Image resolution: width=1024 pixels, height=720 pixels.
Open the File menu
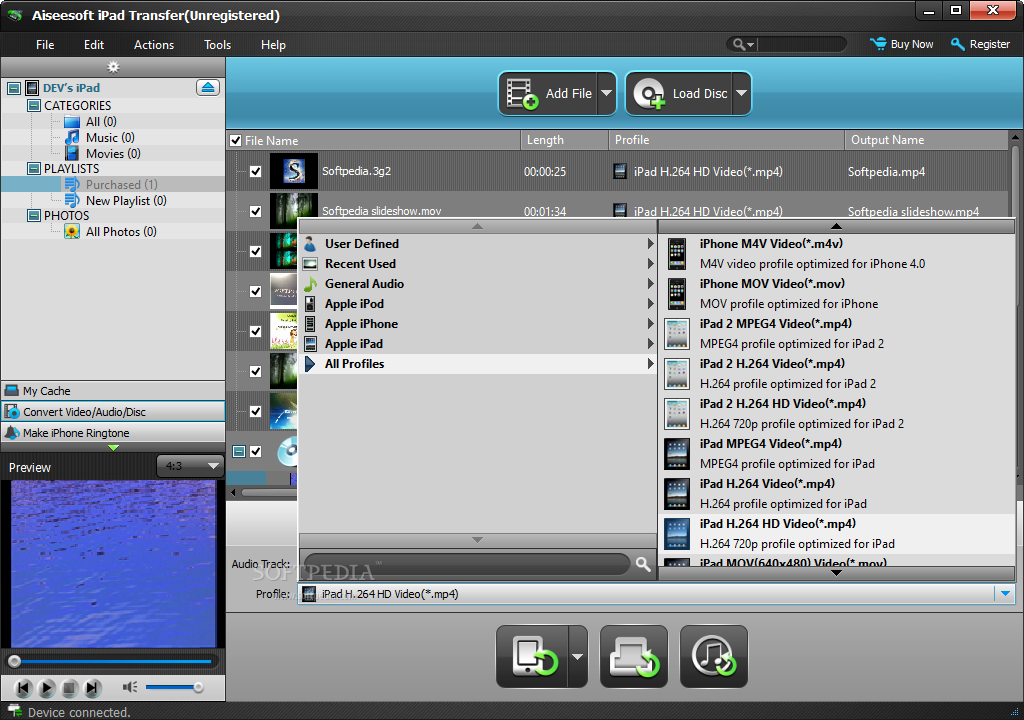[x=45, y=44]
